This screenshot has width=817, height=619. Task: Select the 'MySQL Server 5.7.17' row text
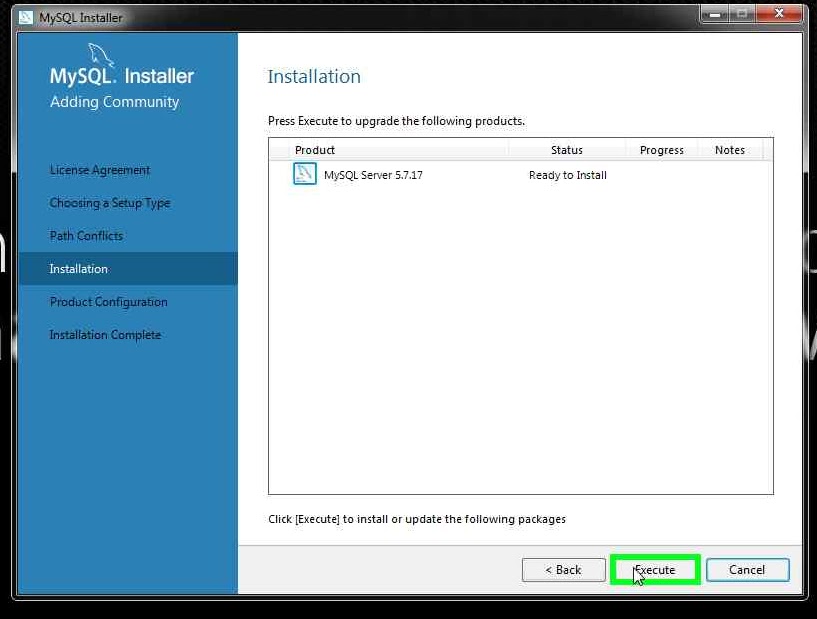point(373,175)
